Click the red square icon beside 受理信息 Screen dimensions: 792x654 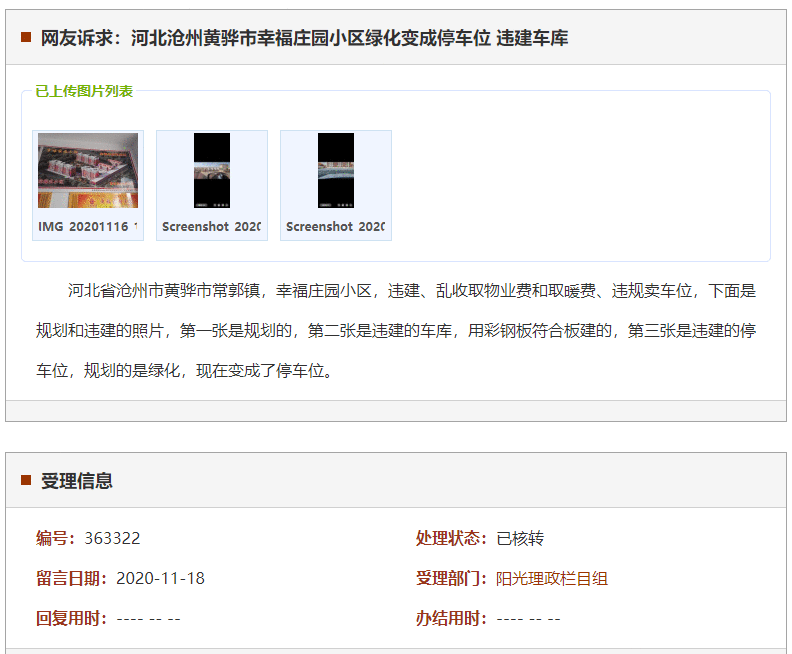pyautogui.click(x=26, y=480)
